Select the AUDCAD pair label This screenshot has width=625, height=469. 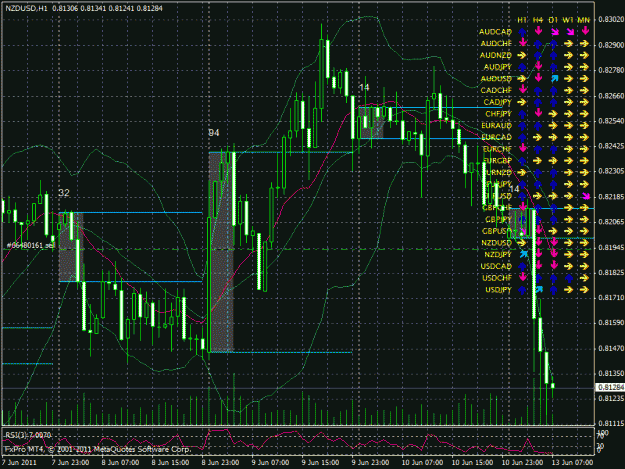tap(495, 31)
